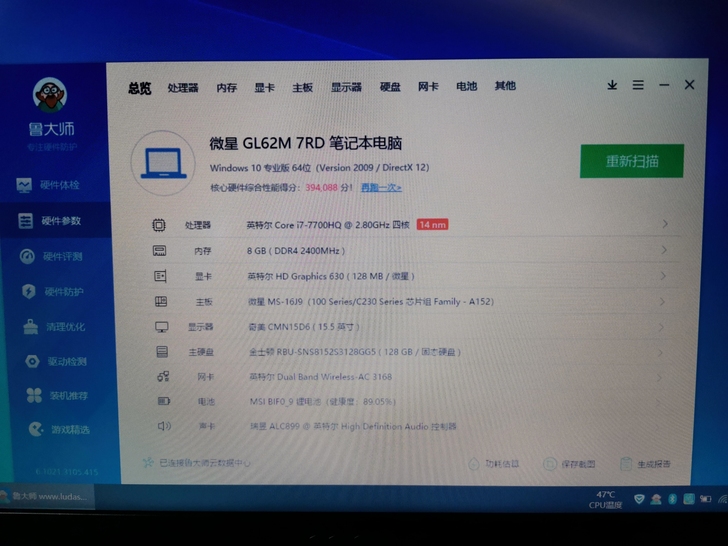Click 已连接鲁大师云数据中心 status text
Viewport: 728px width, 546px height.
coord(204,463)
